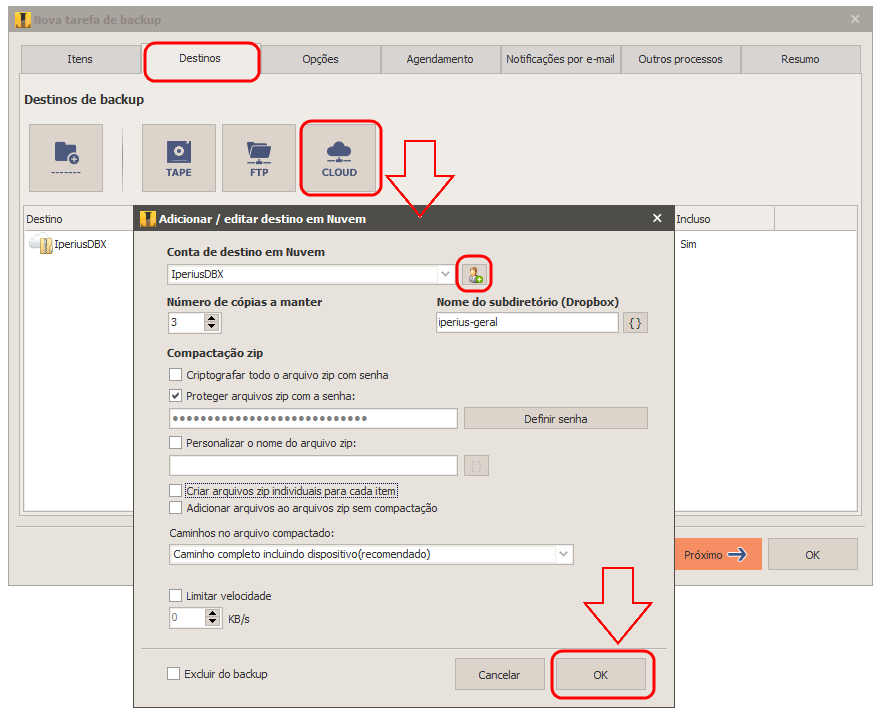Click the Destino column header
The height and width of the screenshot is (714, 880).
pos(79,219)
